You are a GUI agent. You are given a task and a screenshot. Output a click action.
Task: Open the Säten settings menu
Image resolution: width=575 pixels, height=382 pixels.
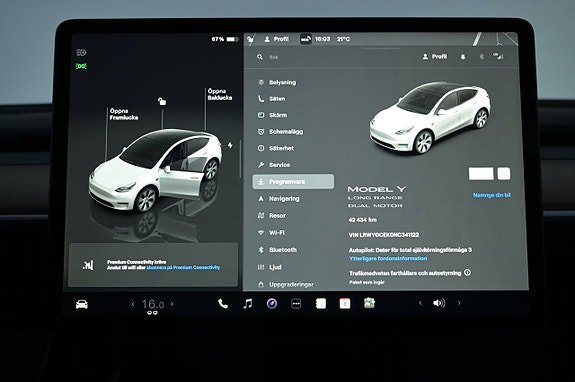pos(272,99)
